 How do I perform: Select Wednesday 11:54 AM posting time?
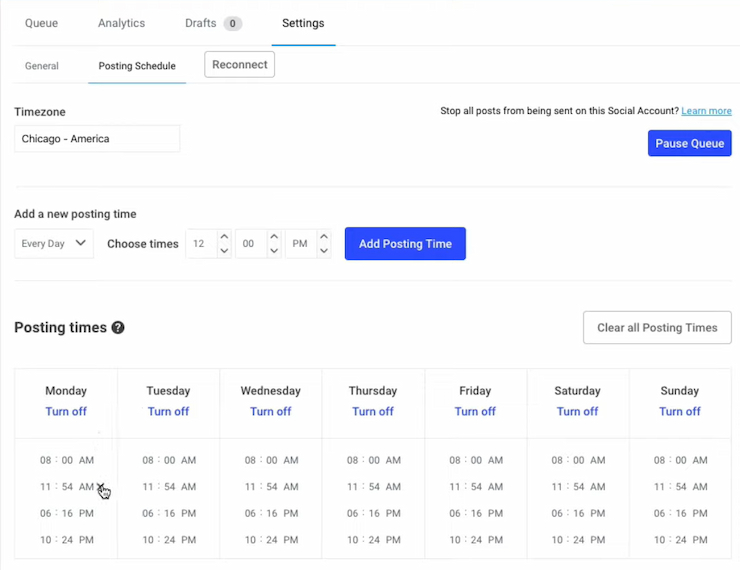(x=271, y=486)
